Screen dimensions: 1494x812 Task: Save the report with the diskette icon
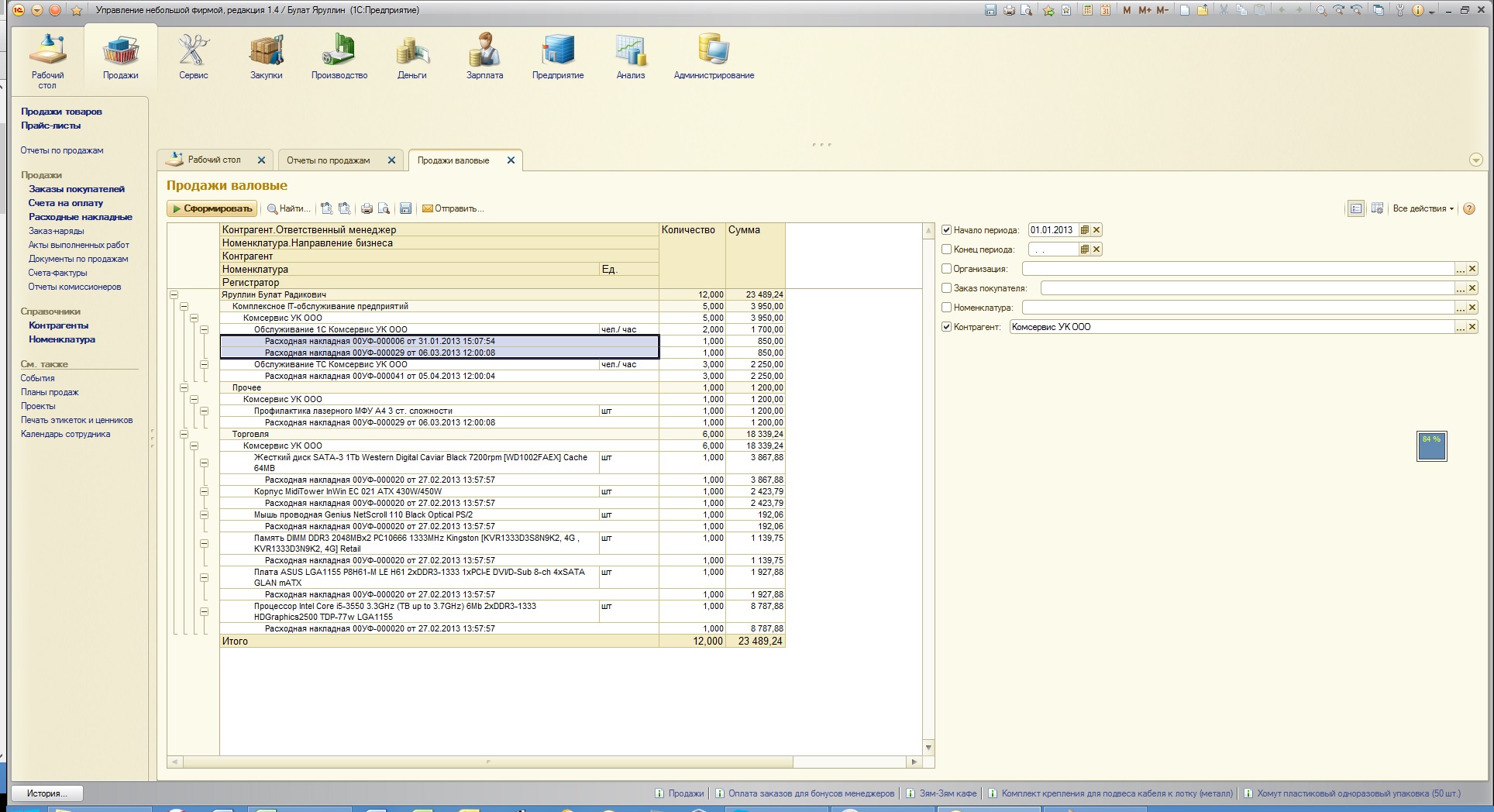(405, 208)
